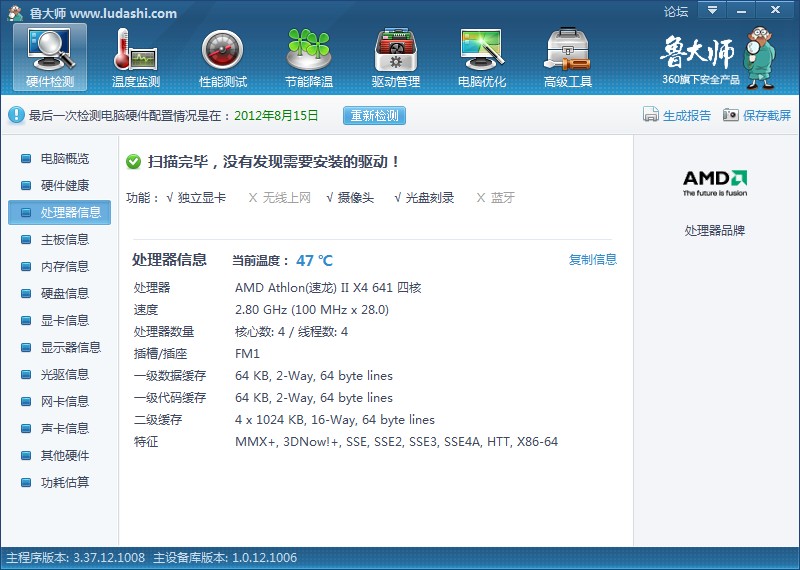This screenshot has width=800, height=570.
Task: Open 电脑优化 computer optimization
Action: tap(482, 57)
